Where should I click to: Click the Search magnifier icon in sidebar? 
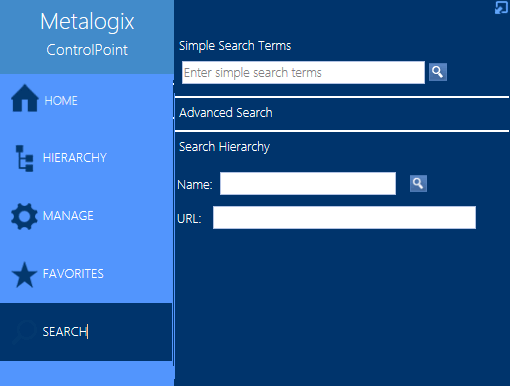click(24, 332)
